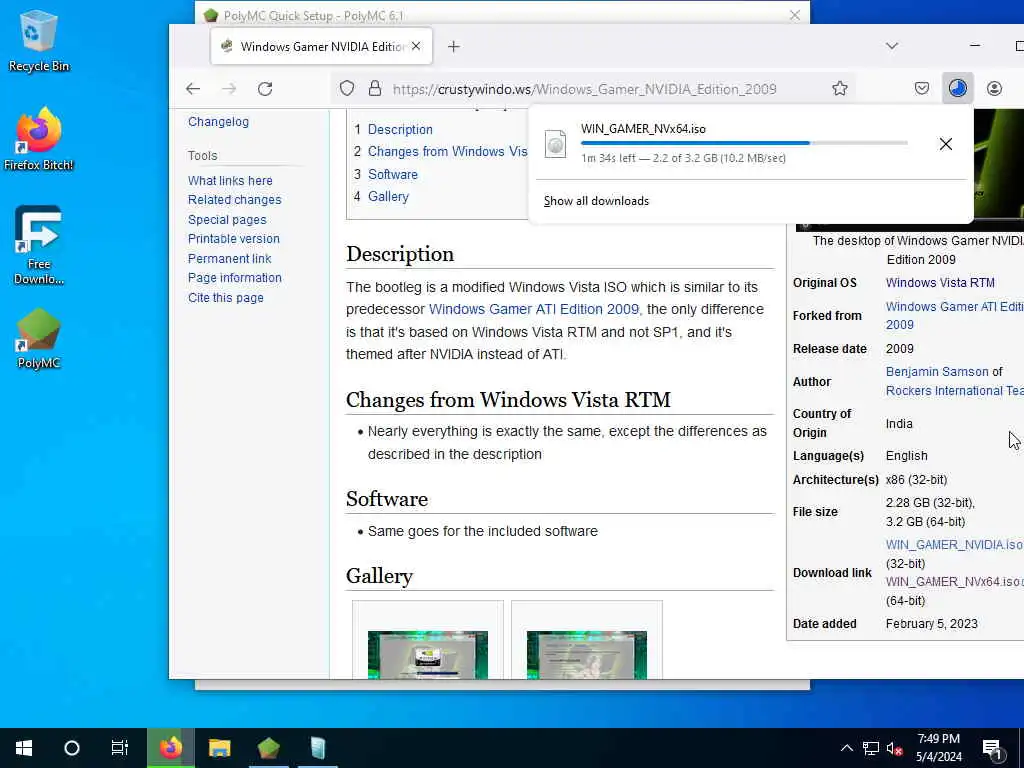
Task: Switch to Firefox in the taskbar
Action: click(171, 748)
